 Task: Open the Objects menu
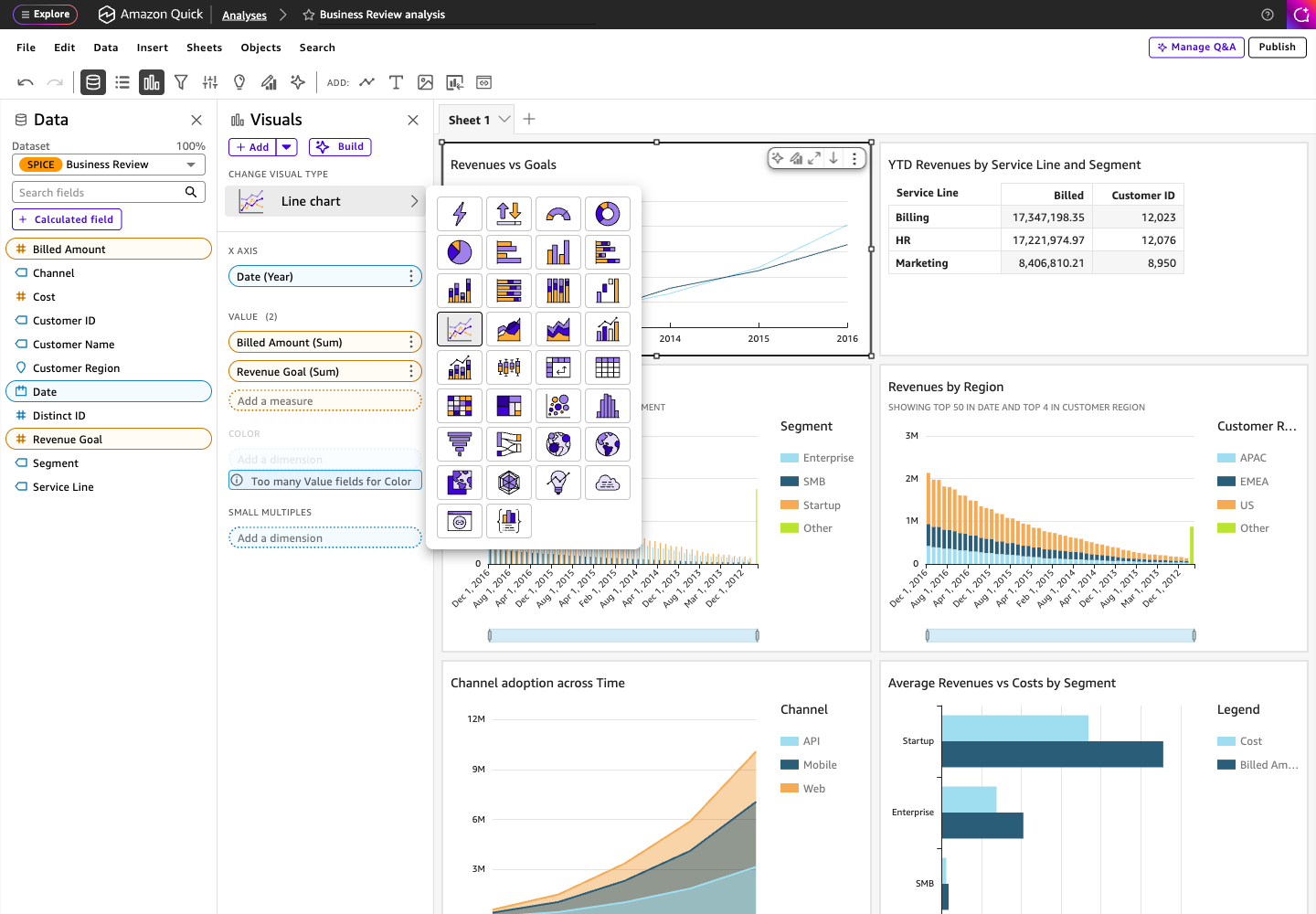[x=261, y=48]
